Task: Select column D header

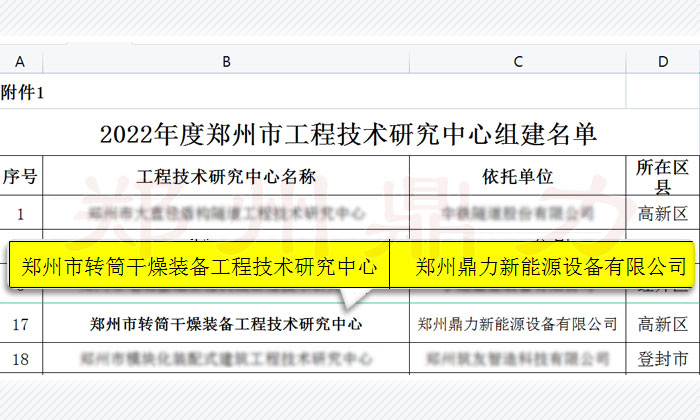Action: click(x=662, y=62)
